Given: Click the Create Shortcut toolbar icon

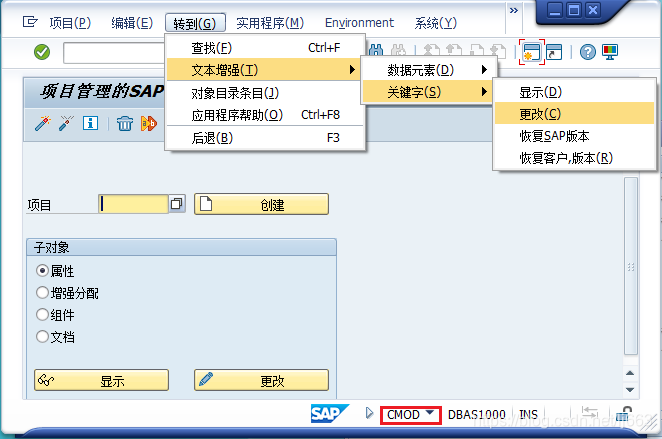Looking at the screenshot, I should pyautogui.click(x=554, y=52).
